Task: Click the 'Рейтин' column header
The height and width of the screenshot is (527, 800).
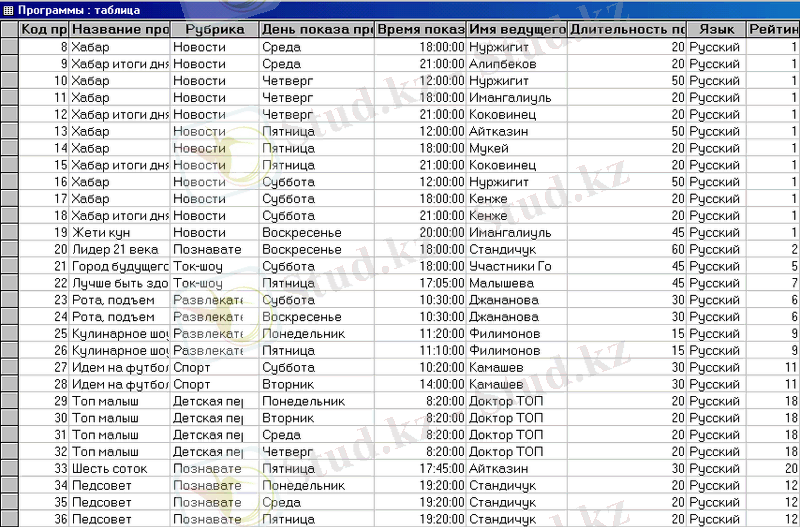Action: [773, 29]
